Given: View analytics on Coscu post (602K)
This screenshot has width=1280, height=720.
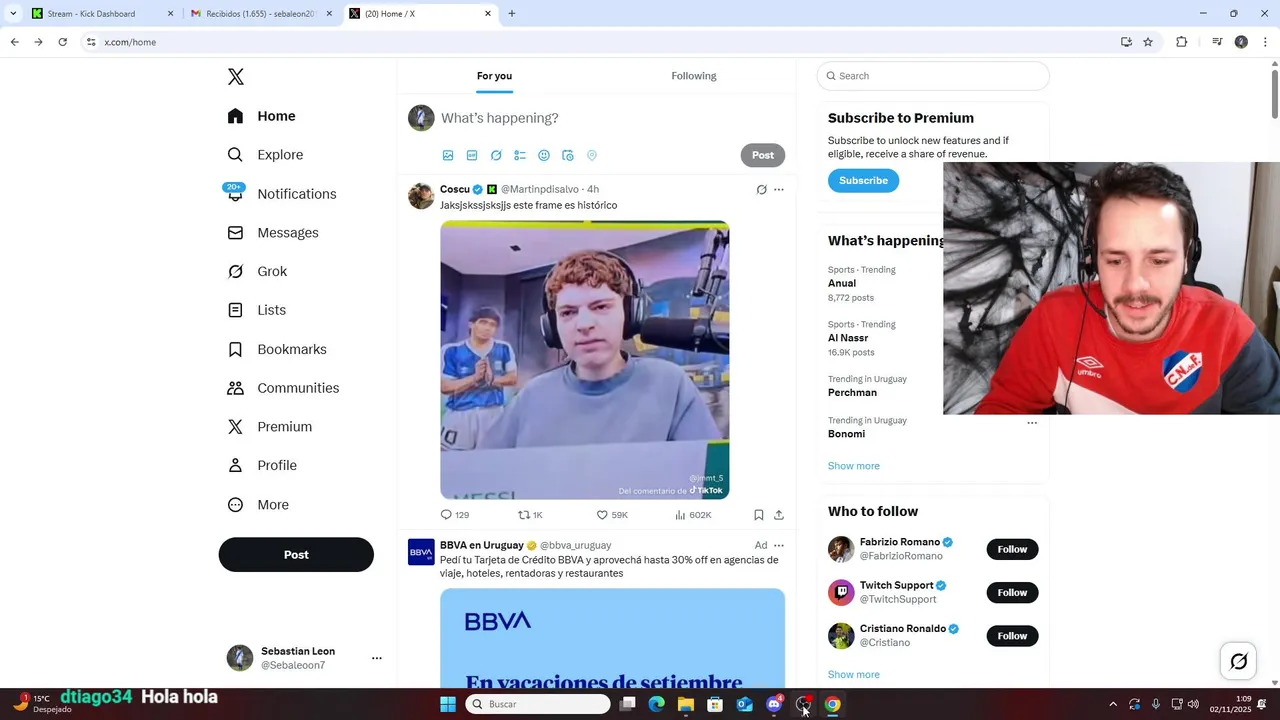Looking at the screenshot, I should (x=693, y=515).
